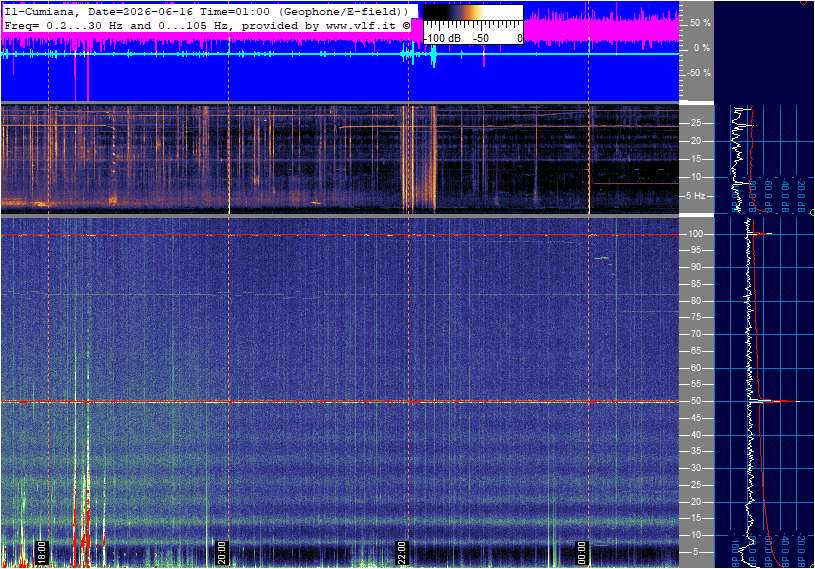Click the 18:00 time marker

point(42,552)
